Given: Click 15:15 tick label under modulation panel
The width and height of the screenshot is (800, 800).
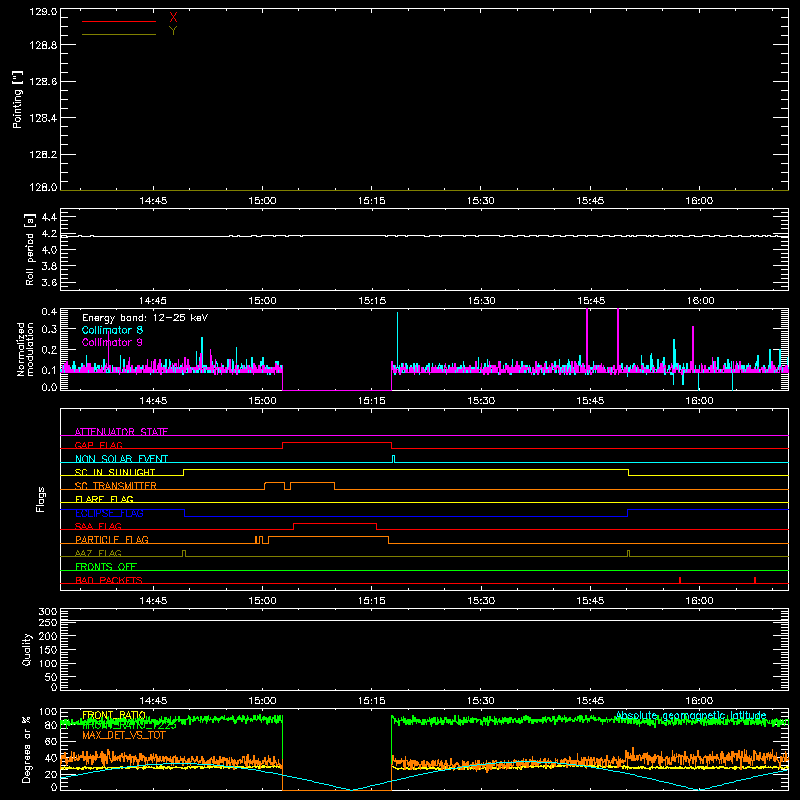Looking at the screenshot, I should pos(372,401).
